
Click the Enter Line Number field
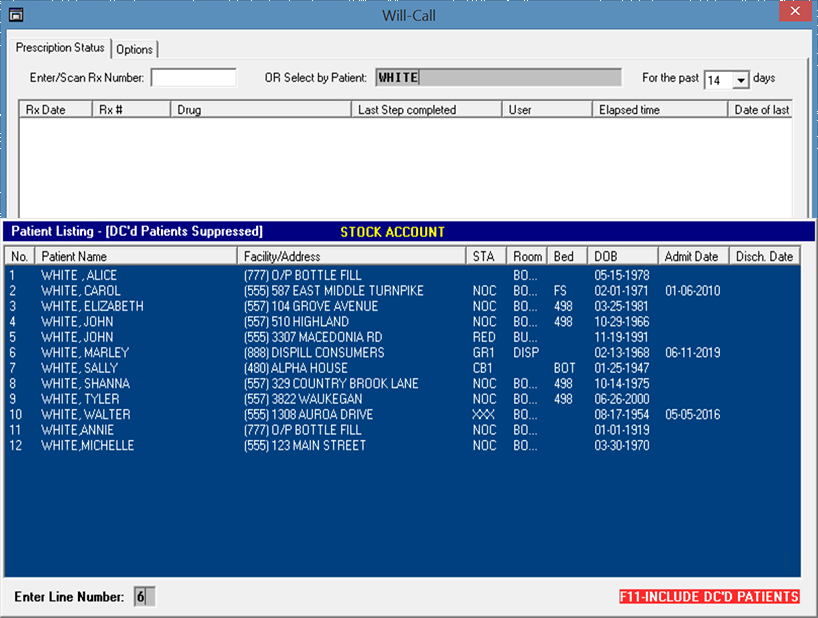point(144,597)
